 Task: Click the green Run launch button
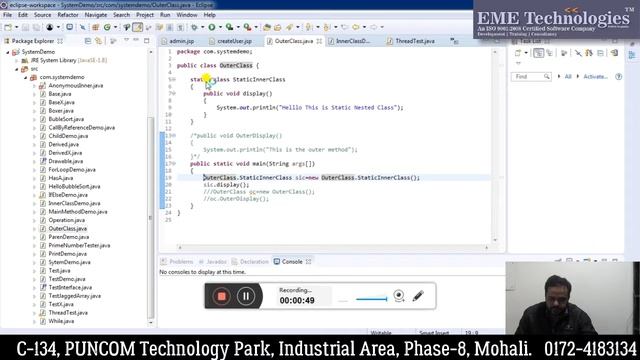tap(212, 27)
